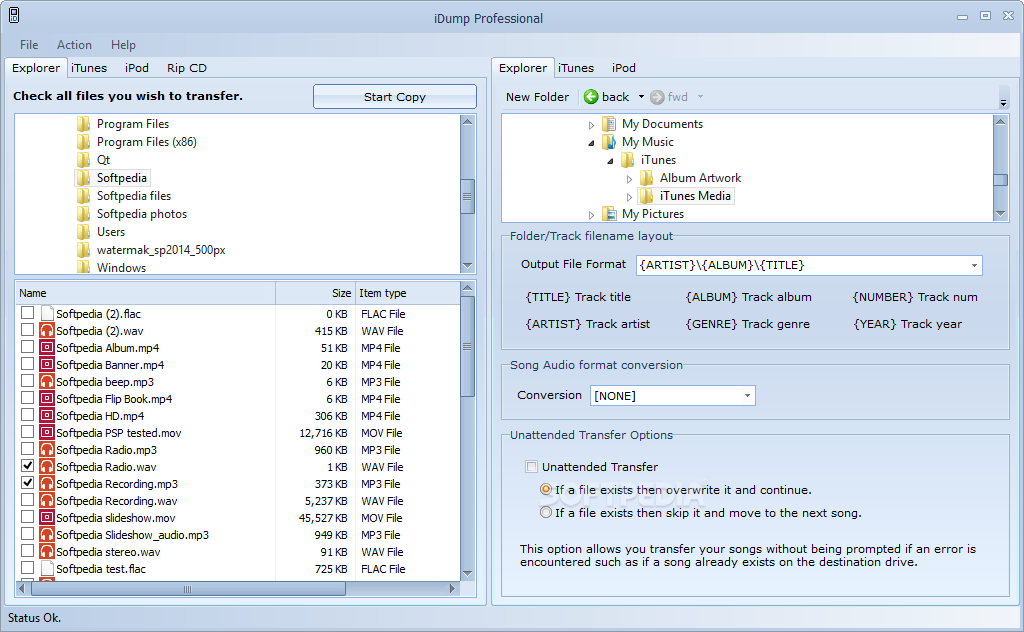Click the Start Copy button
The image size is (1024, 632).
[394, 97]
